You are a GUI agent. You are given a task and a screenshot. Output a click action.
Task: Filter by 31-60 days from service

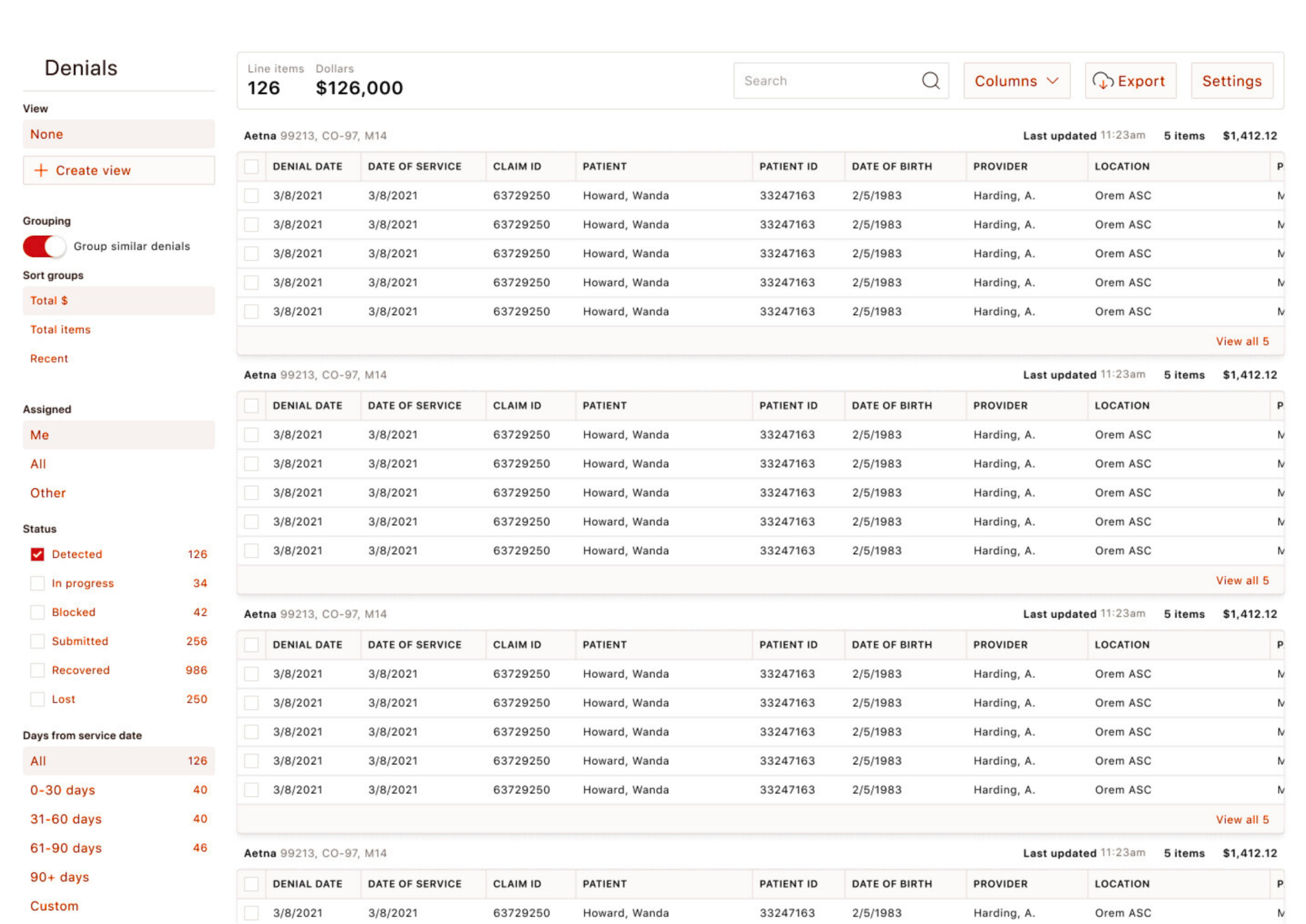tap(65, 819)
